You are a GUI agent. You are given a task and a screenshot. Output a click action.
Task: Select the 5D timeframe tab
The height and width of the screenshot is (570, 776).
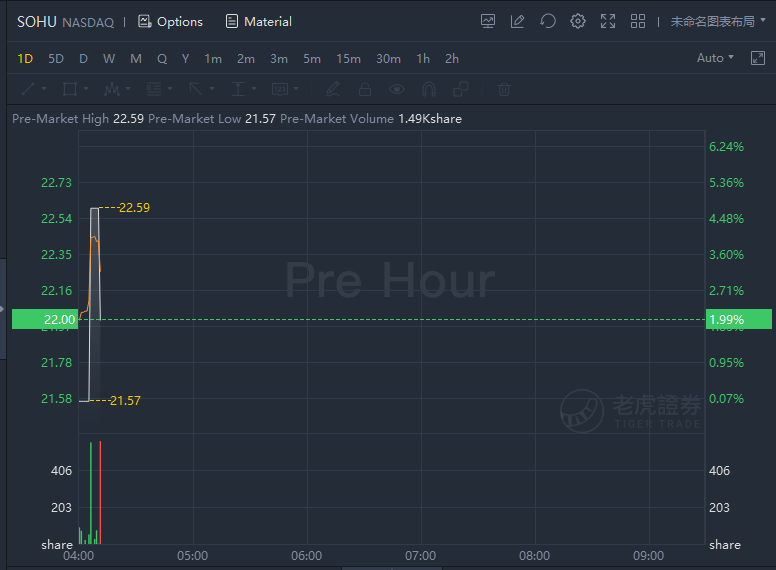[x=56, y=59]
